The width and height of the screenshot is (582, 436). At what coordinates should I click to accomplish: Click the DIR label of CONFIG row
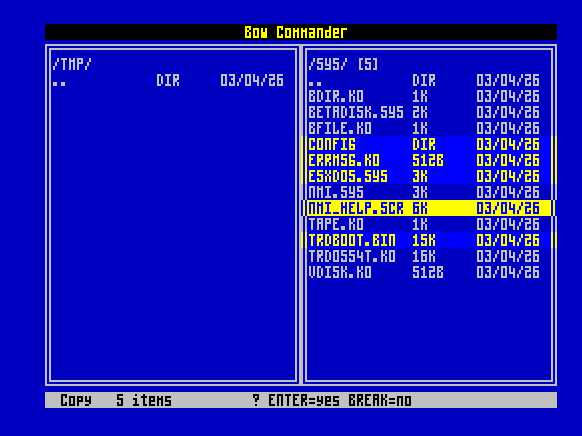(x=424, y=144)
